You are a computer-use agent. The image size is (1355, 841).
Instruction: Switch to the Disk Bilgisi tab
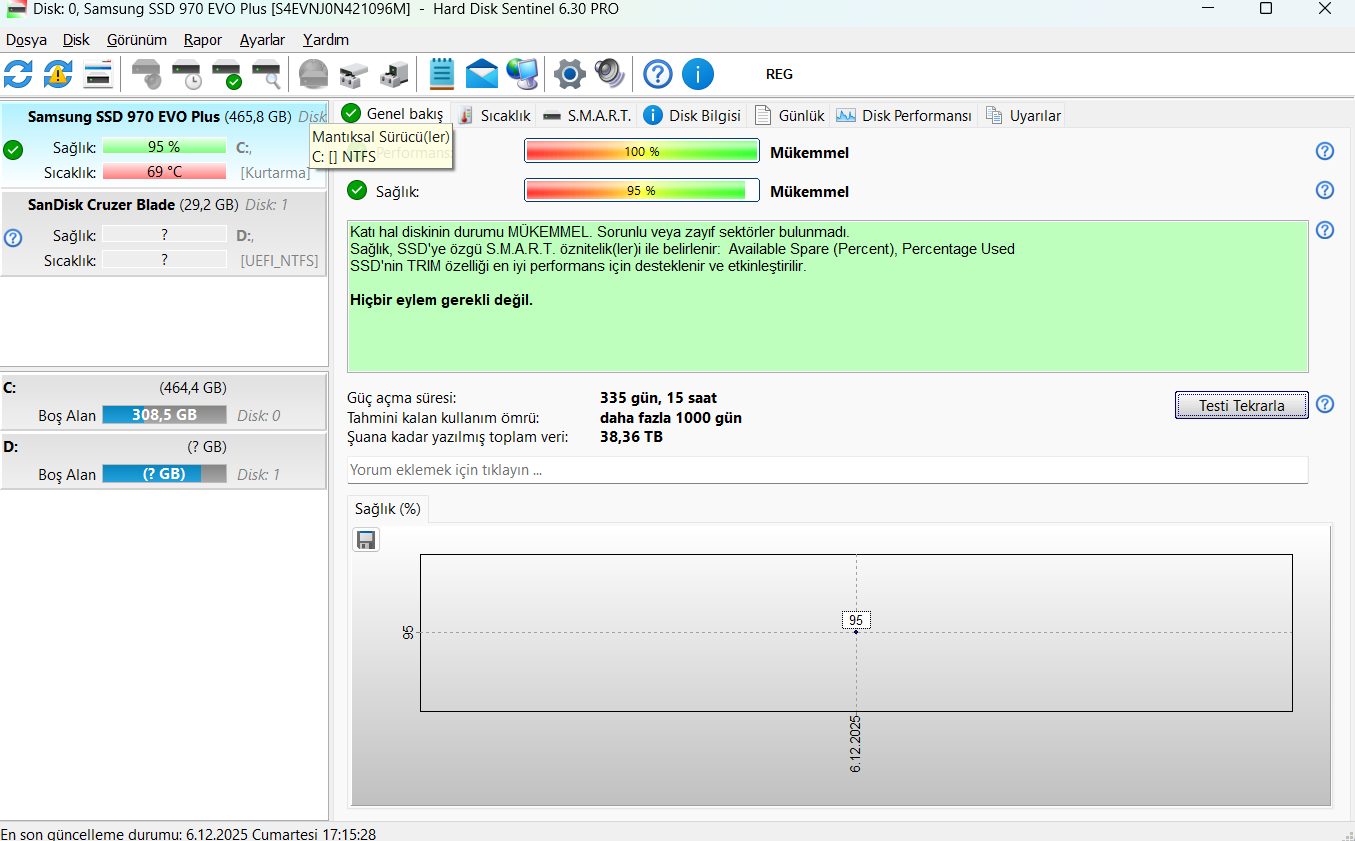pyautogui.click(x=692, y=115)
